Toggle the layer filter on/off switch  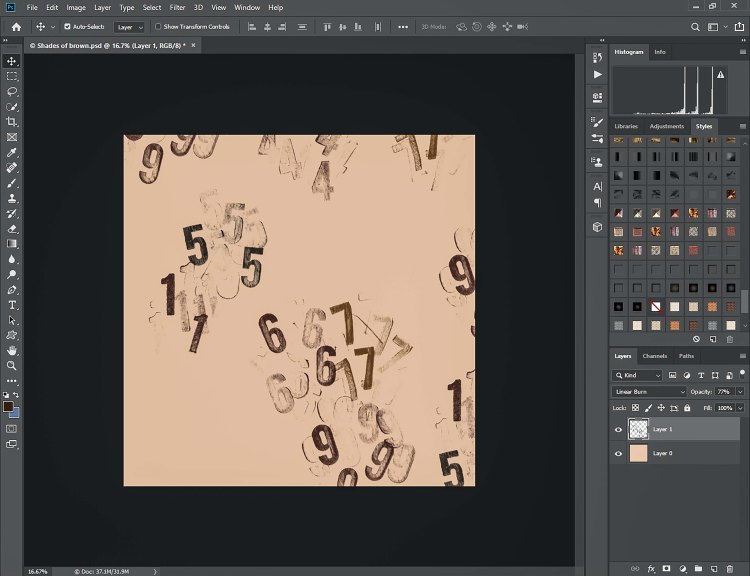[742, 374]
